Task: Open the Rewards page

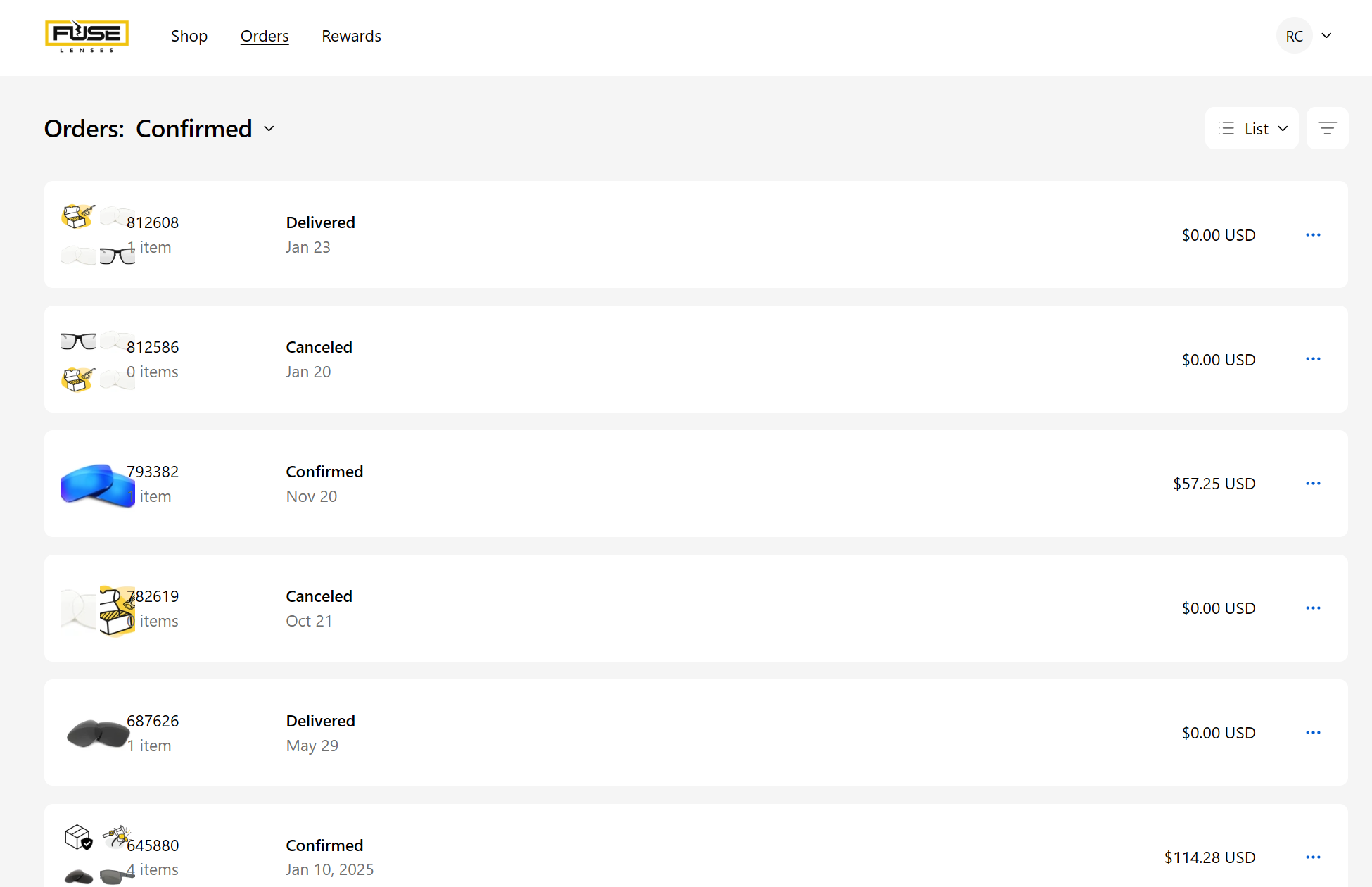Action: [351, 36]
